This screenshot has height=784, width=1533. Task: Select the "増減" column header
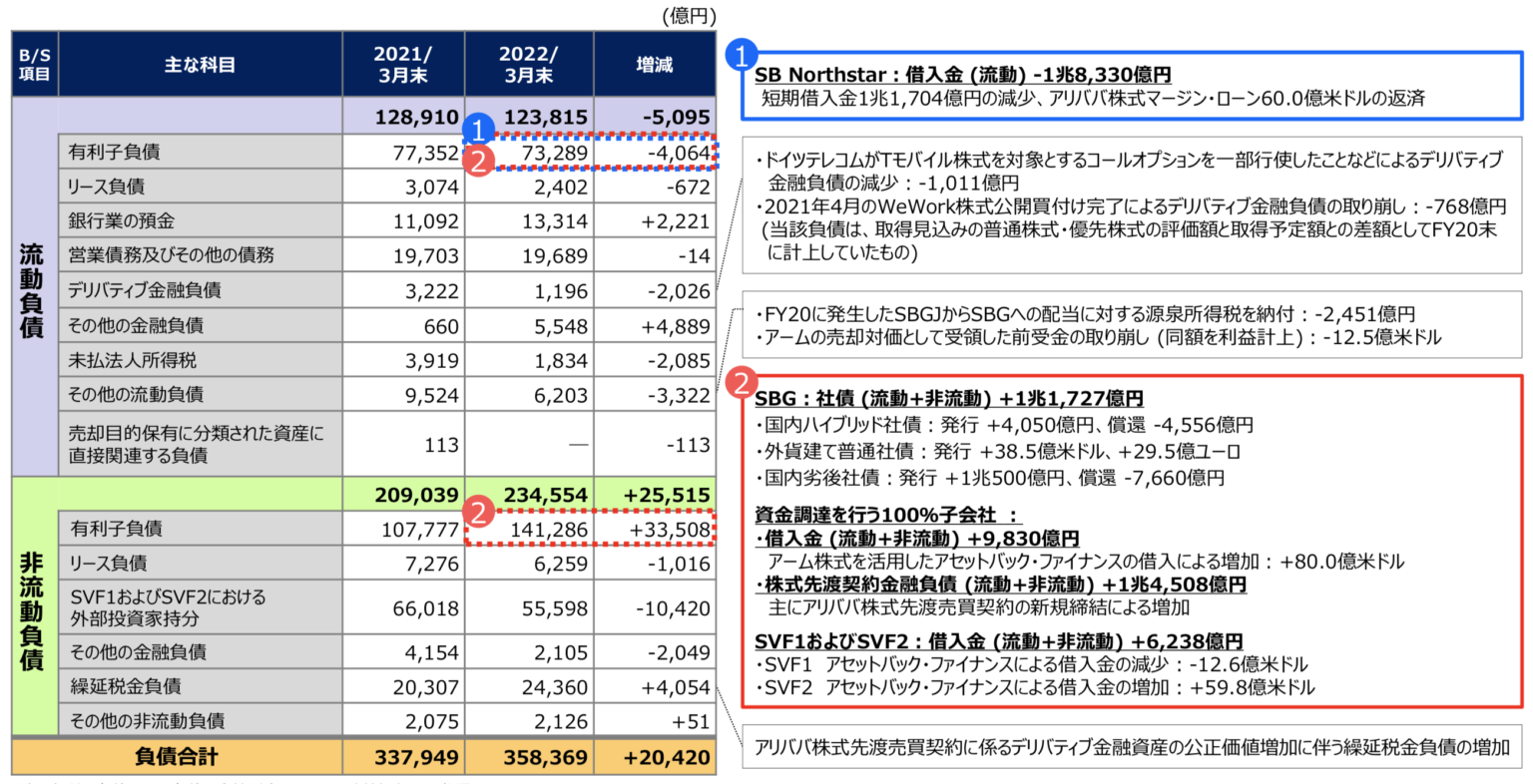(655, 65)
